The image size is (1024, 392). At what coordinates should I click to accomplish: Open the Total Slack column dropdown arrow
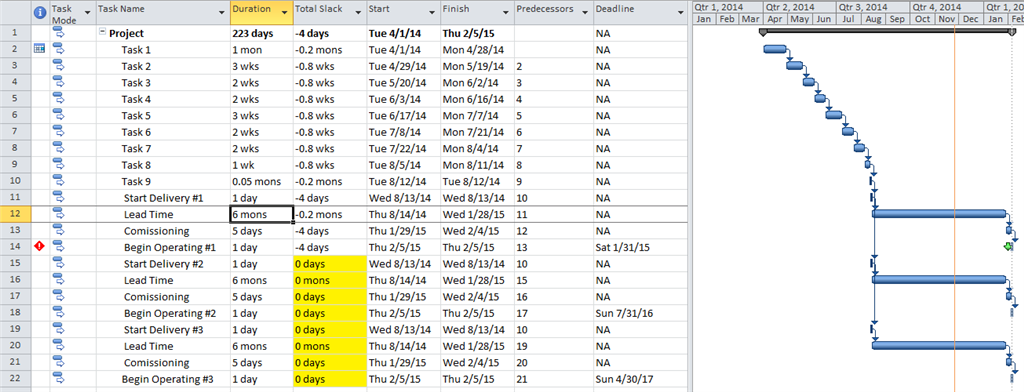(357, 12)
